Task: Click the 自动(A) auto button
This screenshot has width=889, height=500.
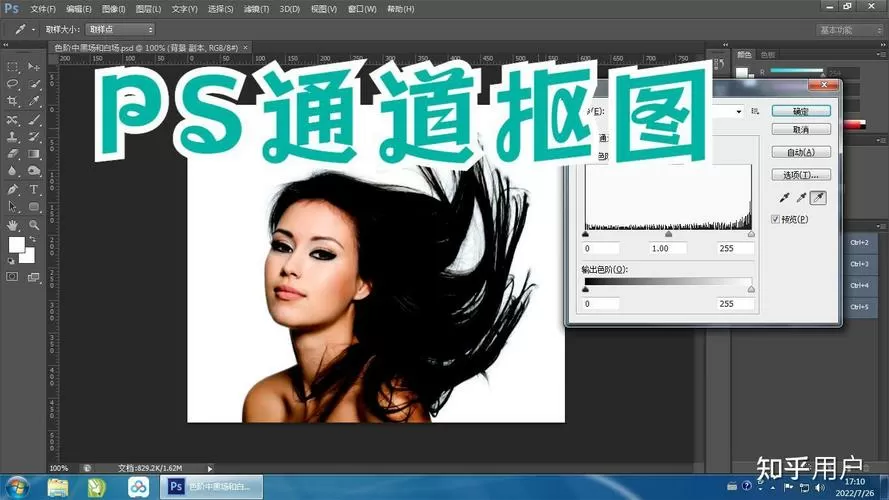Action: point(801,152)
